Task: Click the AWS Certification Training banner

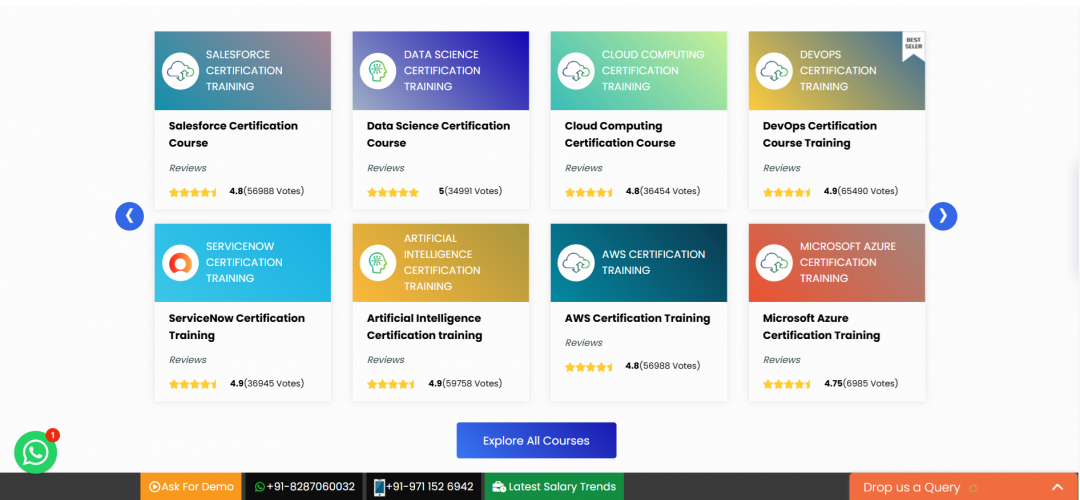Action: (638, 262)
